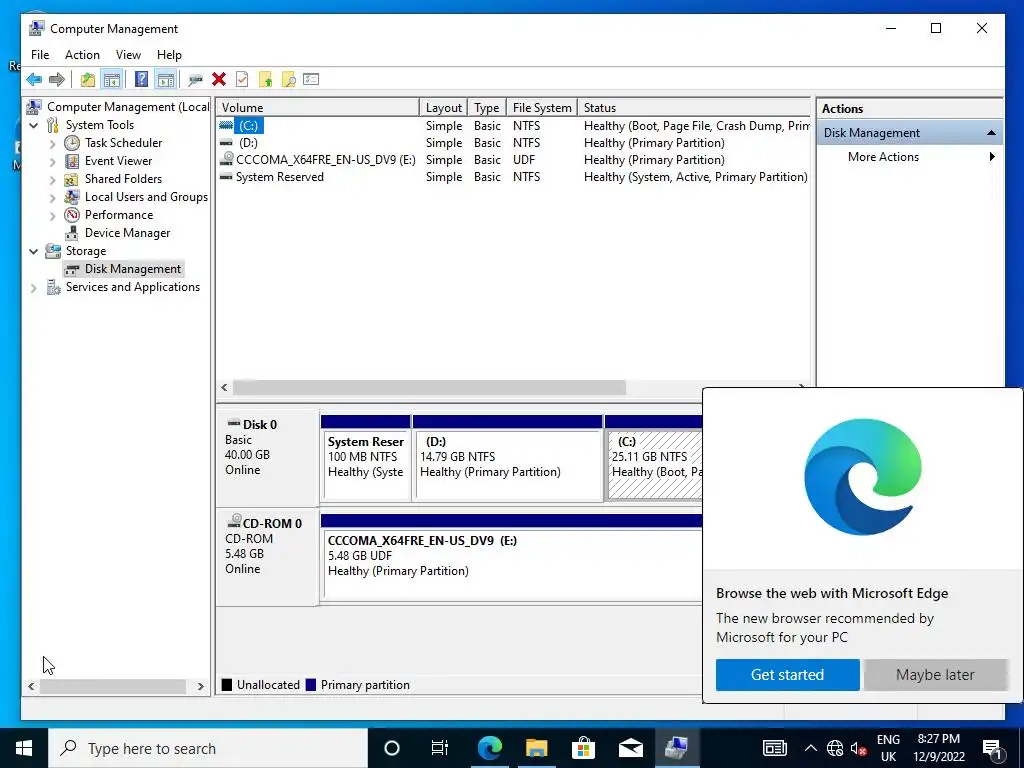This screenshot has height=768, width=1024.
Task: Click the folder with magnifier icon
Action: (288, 80)
